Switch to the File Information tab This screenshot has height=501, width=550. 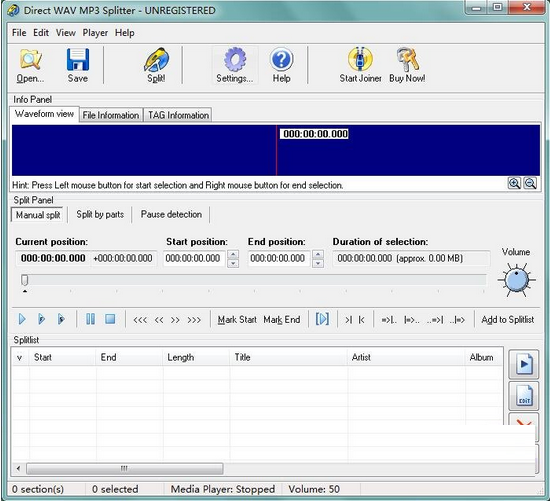click(111, 115)
